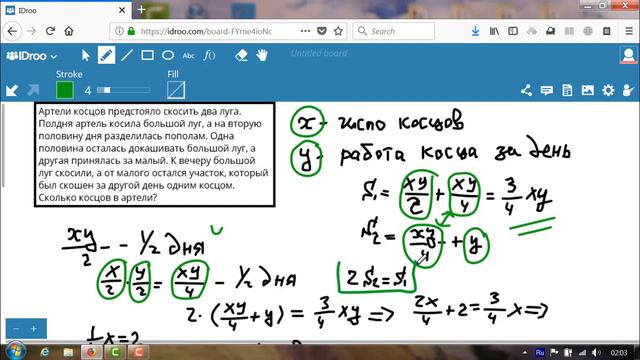Zoom in with the plus button
Image resolution: width=640 pixels, height=360 pixels.
click(x=34, y=329)
